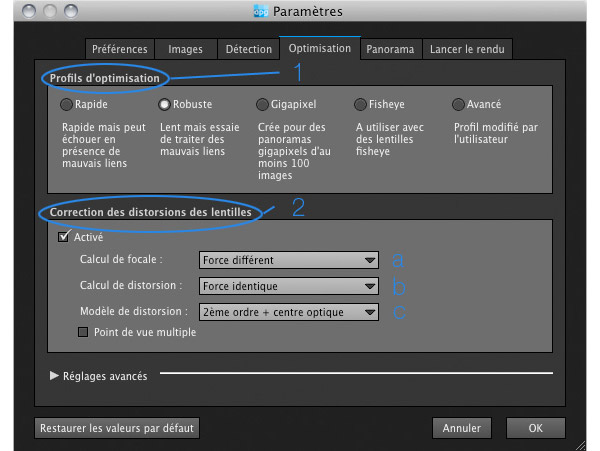The height and width of the screenshot is (451, 600).
Task: Click the "Lent mais essaie de traiter" description
Action: pyautogui.click(x=200, y=139)
